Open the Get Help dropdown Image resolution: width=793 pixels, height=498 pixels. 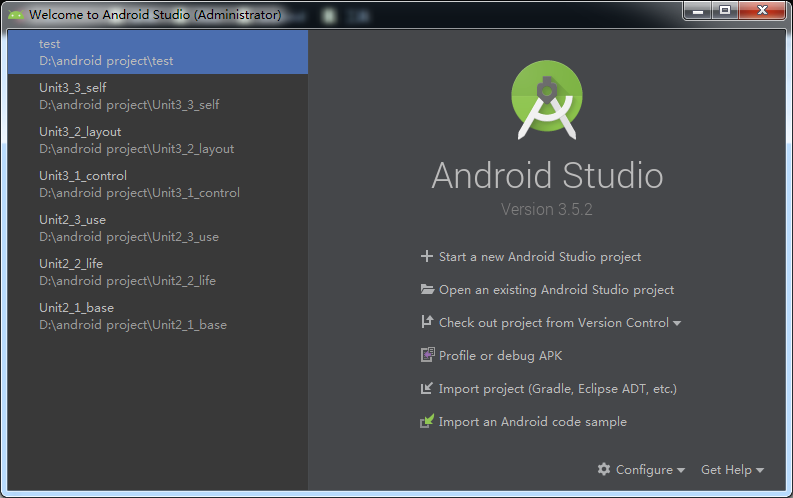point(732,470)
